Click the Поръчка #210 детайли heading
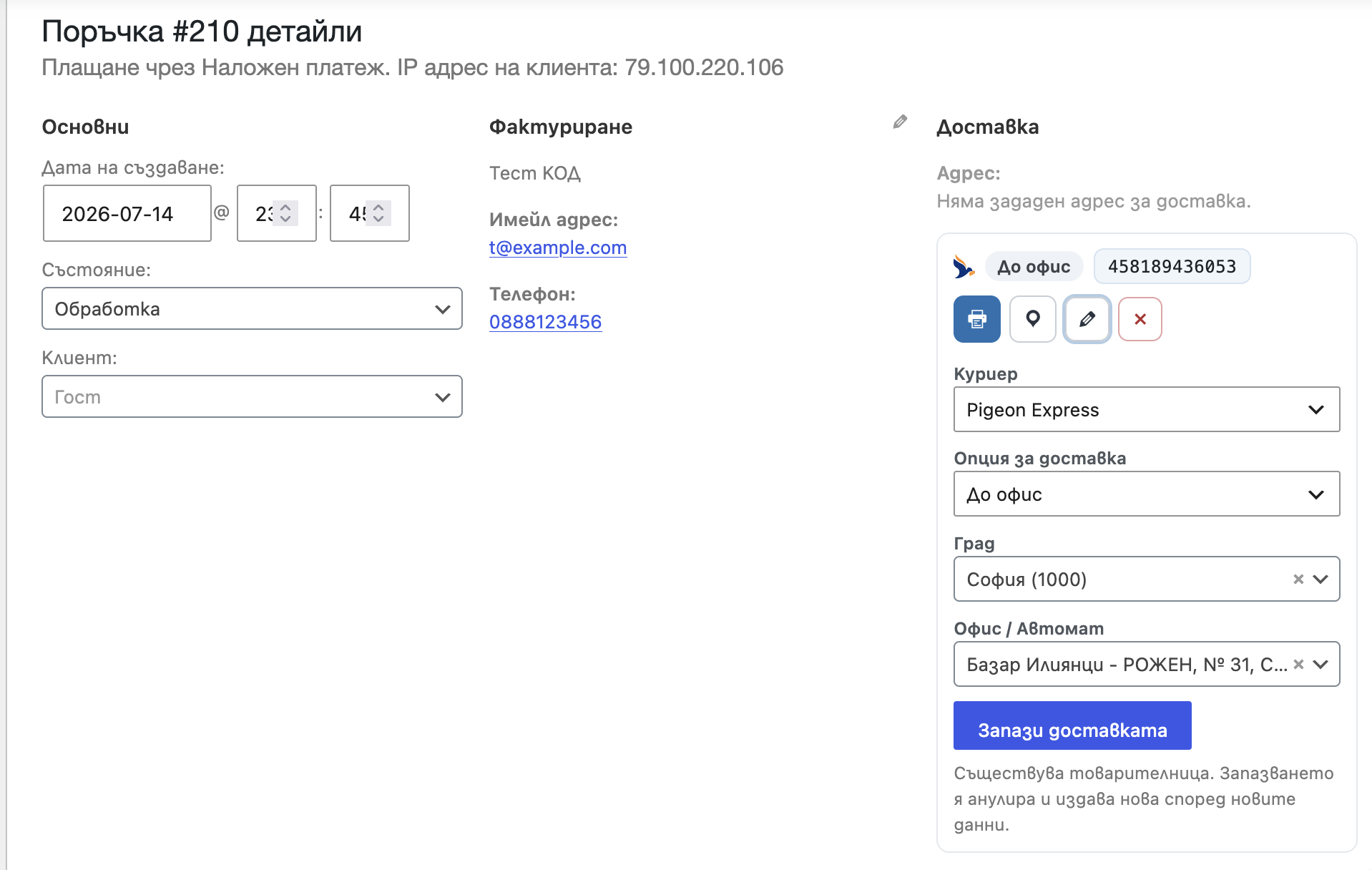 202,31
